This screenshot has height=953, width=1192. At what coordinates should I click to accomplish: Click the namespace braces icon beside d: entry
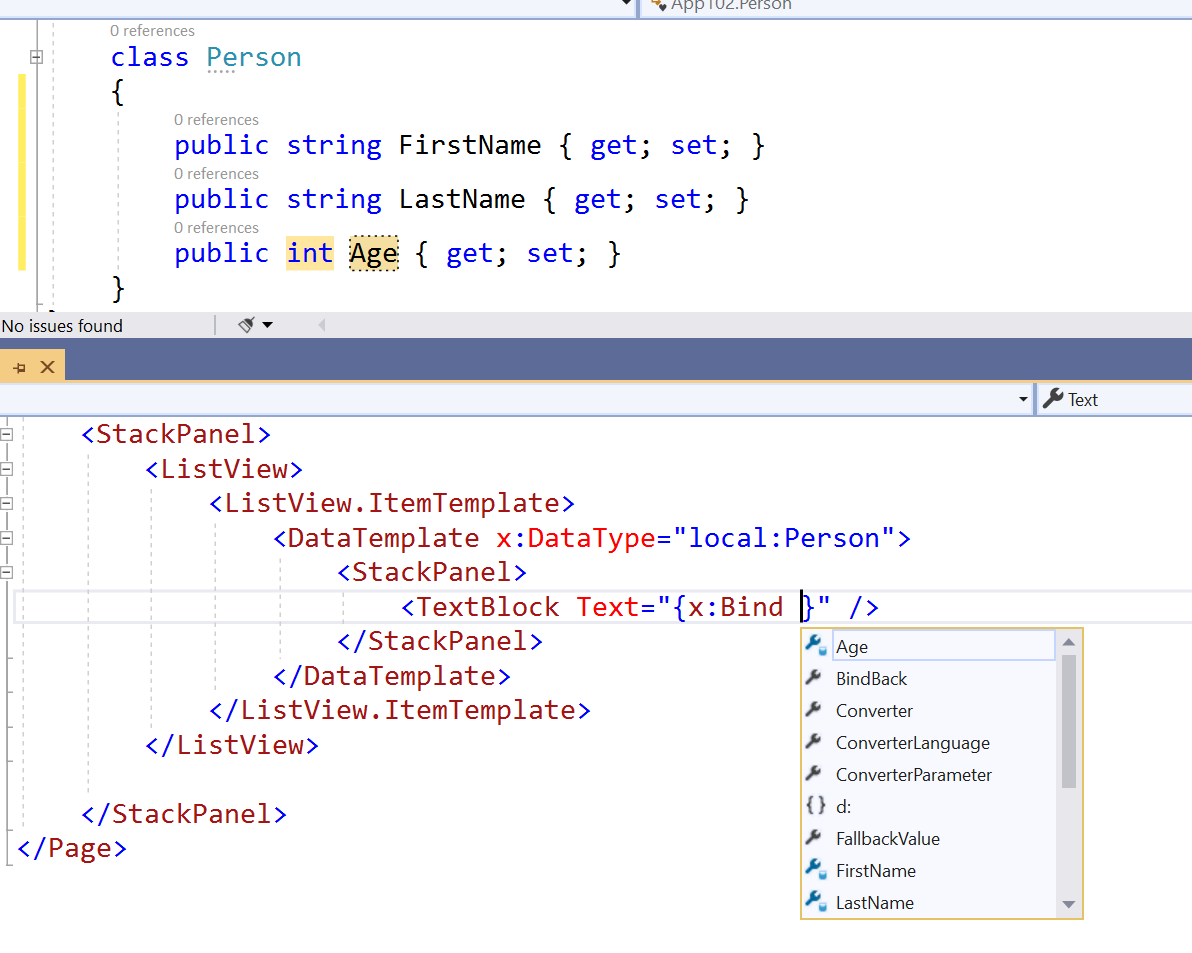(815, 806)
